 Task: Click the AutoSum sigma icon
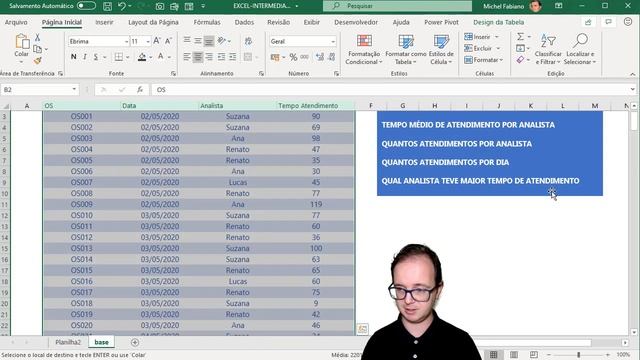520,37
